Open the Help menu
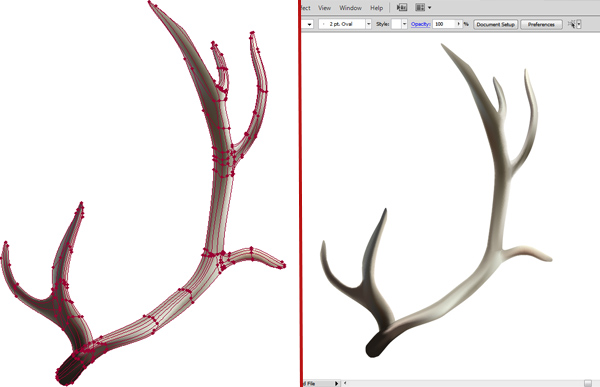The width and height of the screenshot is (600, 387). point(376,8)
